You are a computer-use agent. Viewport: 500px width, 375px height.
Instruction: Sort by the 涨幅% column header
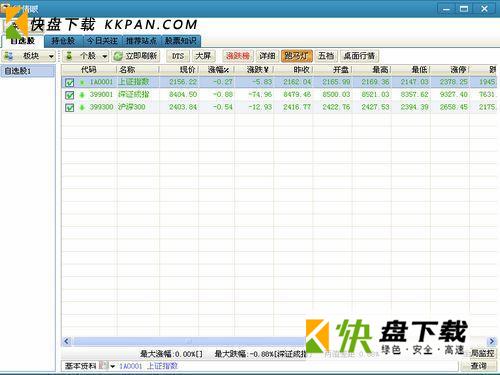click(217, 70)
